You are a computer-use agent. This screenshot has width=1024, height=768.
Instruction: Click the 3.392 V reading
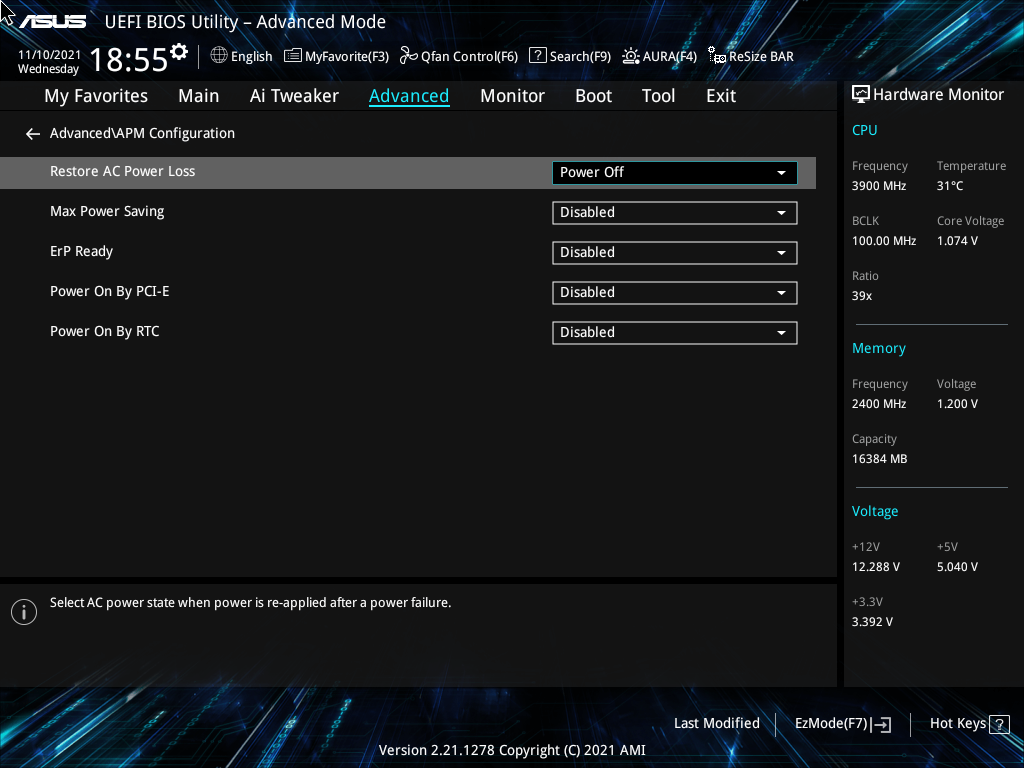[x=872, y=622]
